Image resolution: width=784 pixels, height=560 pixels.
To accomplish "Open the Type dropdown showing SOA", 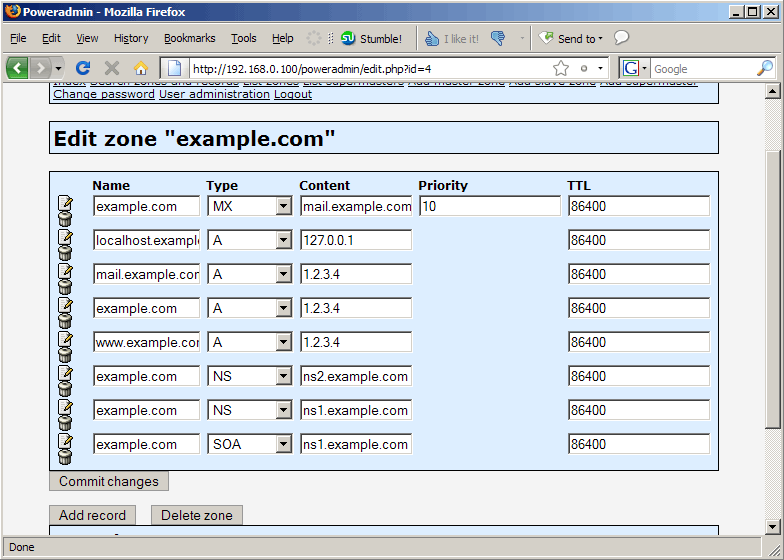I will tap(250, 444).
